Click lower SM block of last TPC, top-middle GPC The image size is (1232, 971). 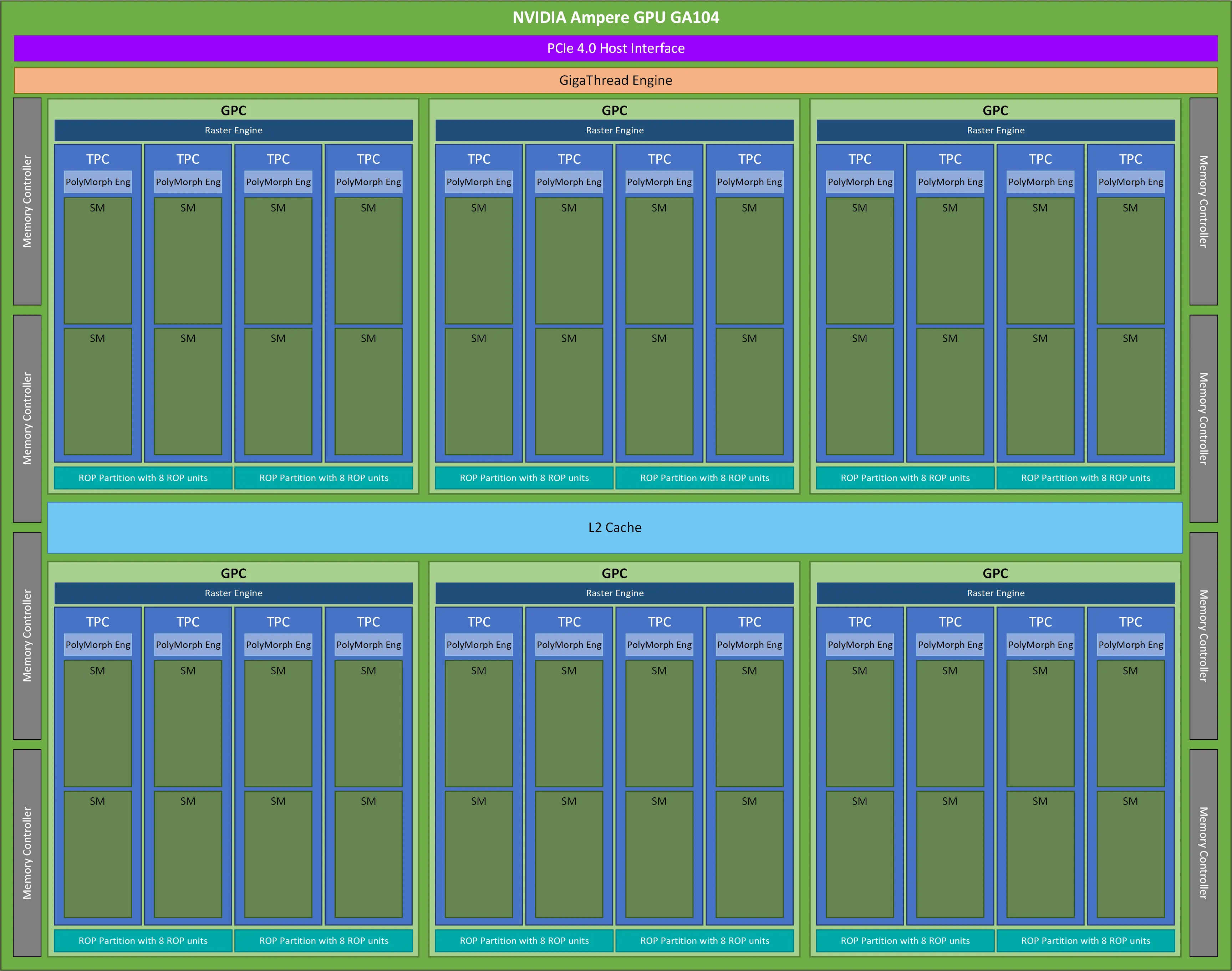tap(750, 391)
